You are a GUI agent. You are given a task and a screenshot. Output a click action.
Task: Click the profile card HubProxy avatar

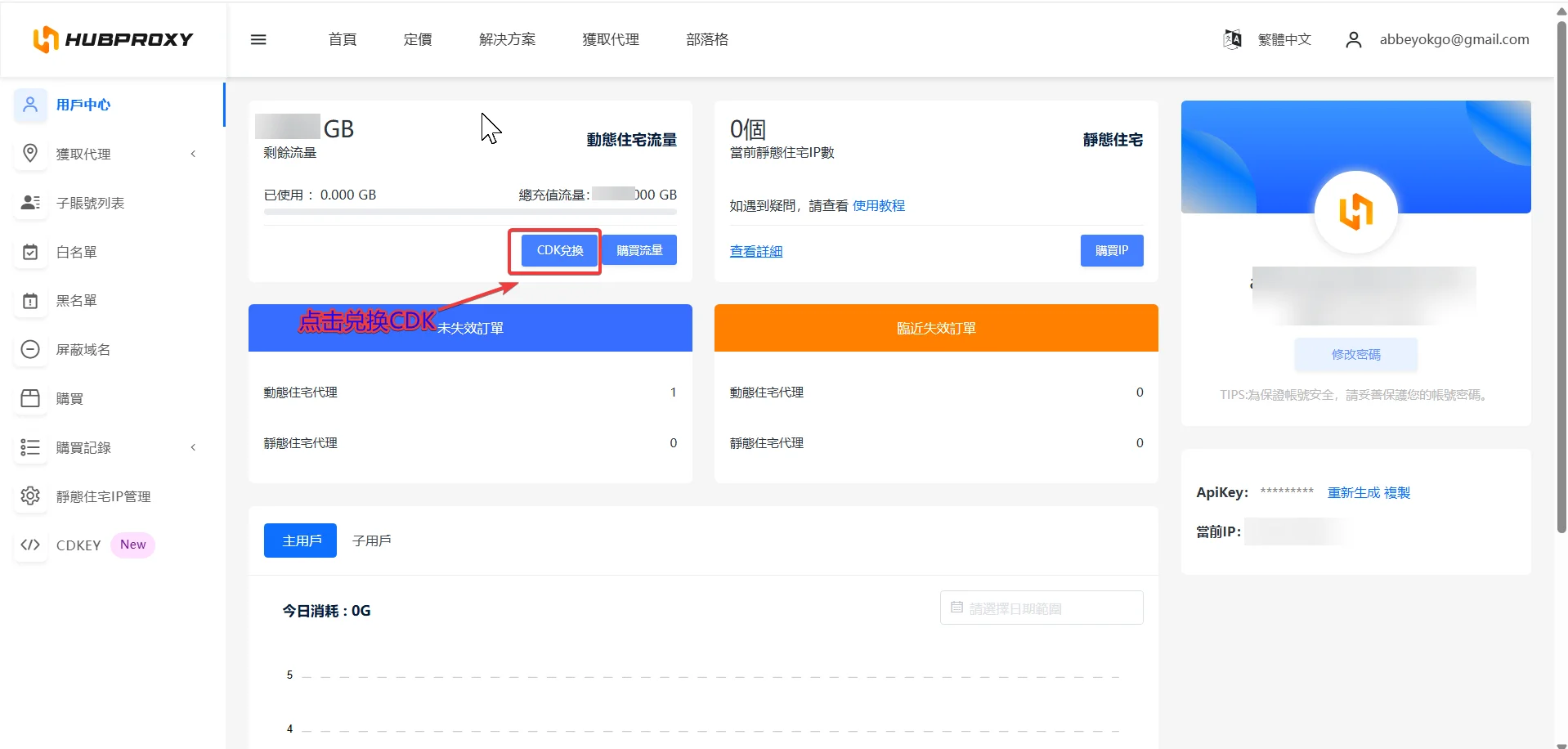(x=1355, y=212)
